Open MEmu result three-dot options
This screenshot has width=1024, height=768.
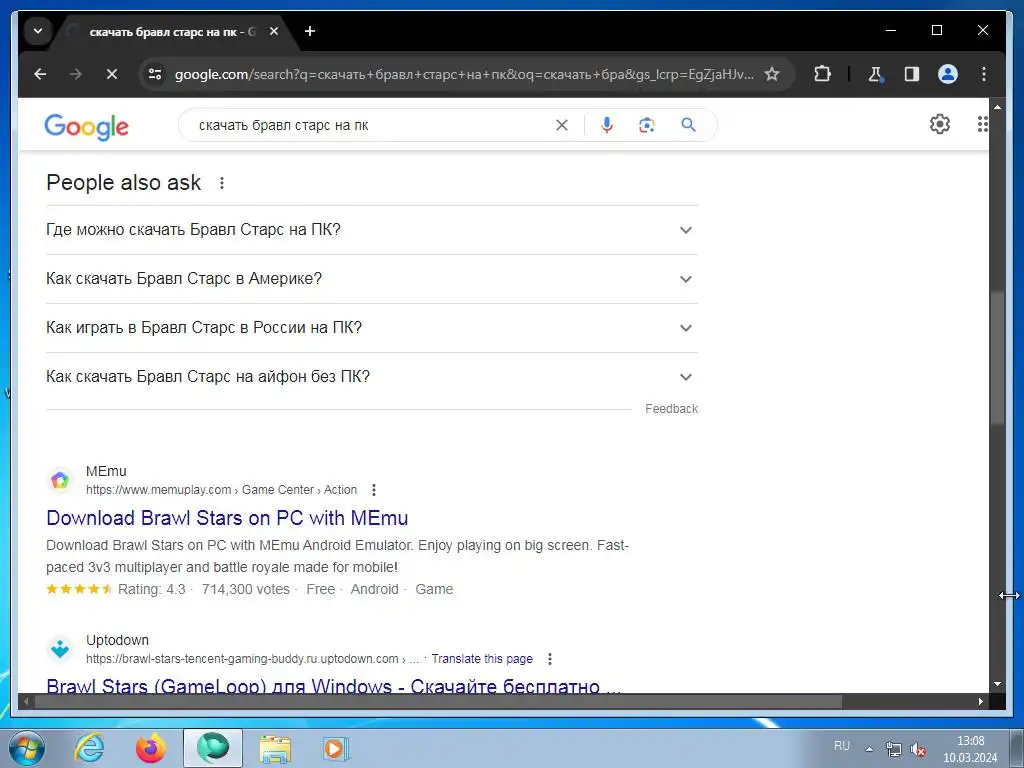click(374, 490)
